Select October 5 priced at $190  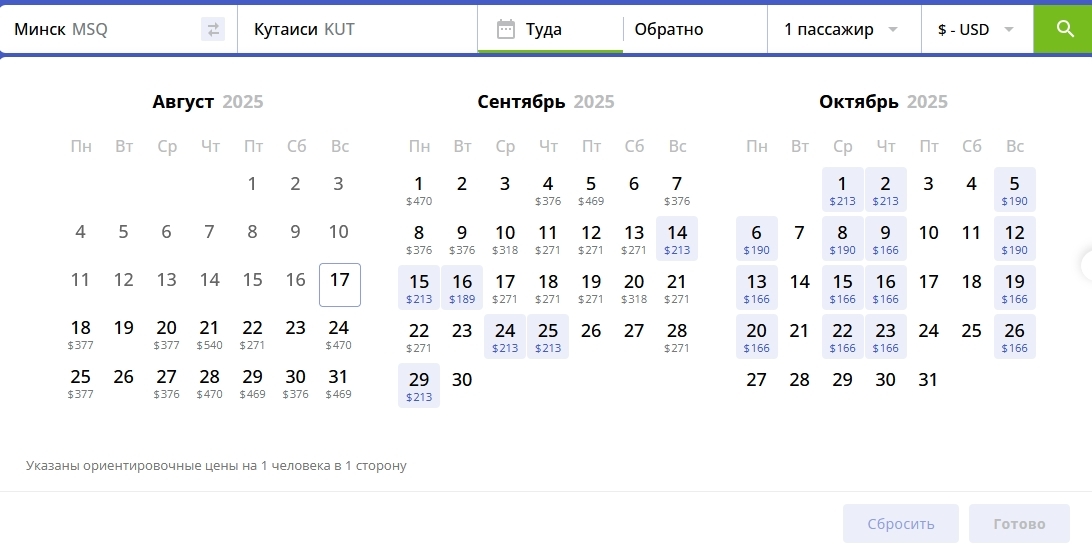coord(1014,189)
